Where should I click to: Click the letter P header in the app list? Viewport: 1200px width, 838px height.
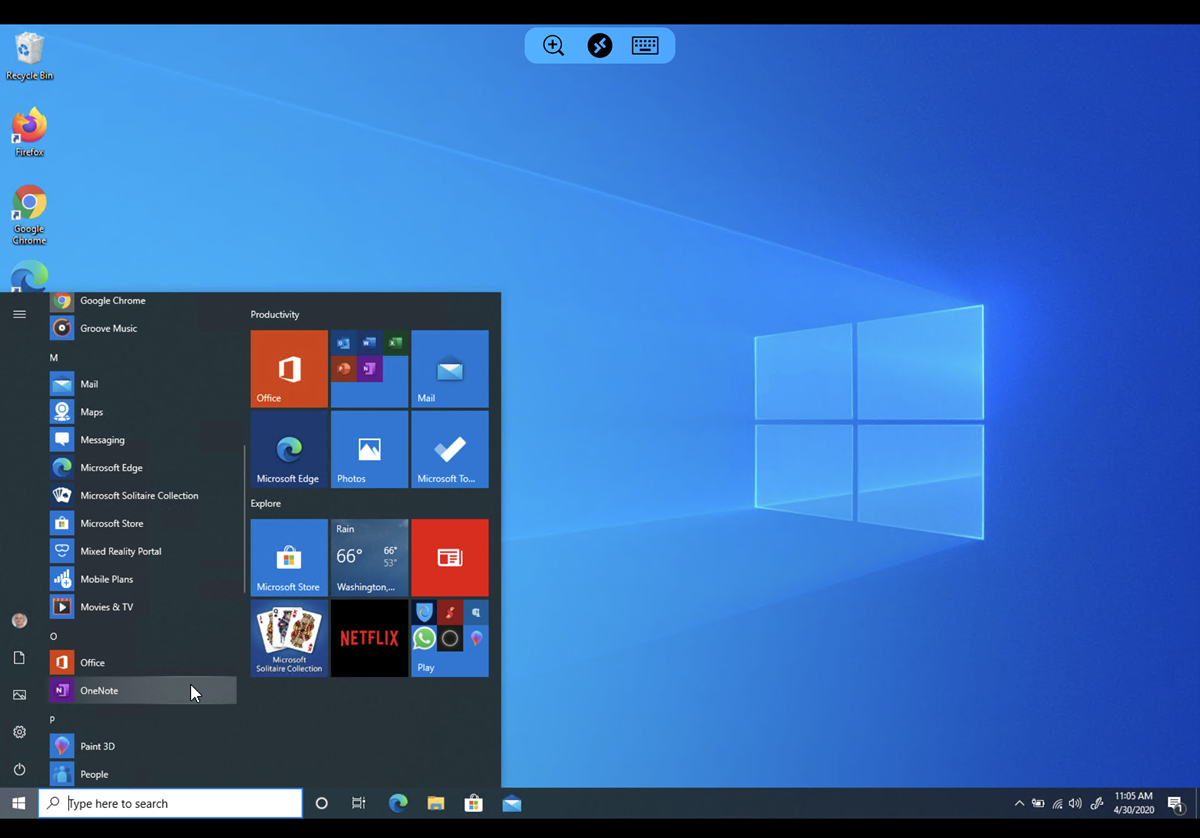[x=53, y=720]
